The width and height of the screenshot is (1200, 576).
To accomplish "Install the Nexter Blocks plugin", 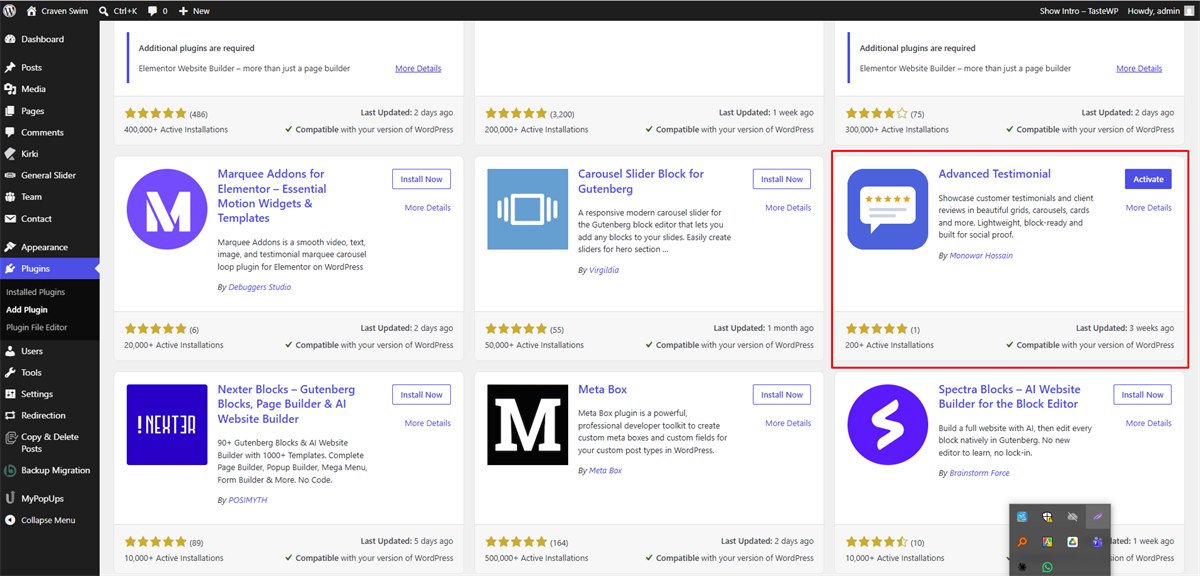I will click(x=421, y=395).
